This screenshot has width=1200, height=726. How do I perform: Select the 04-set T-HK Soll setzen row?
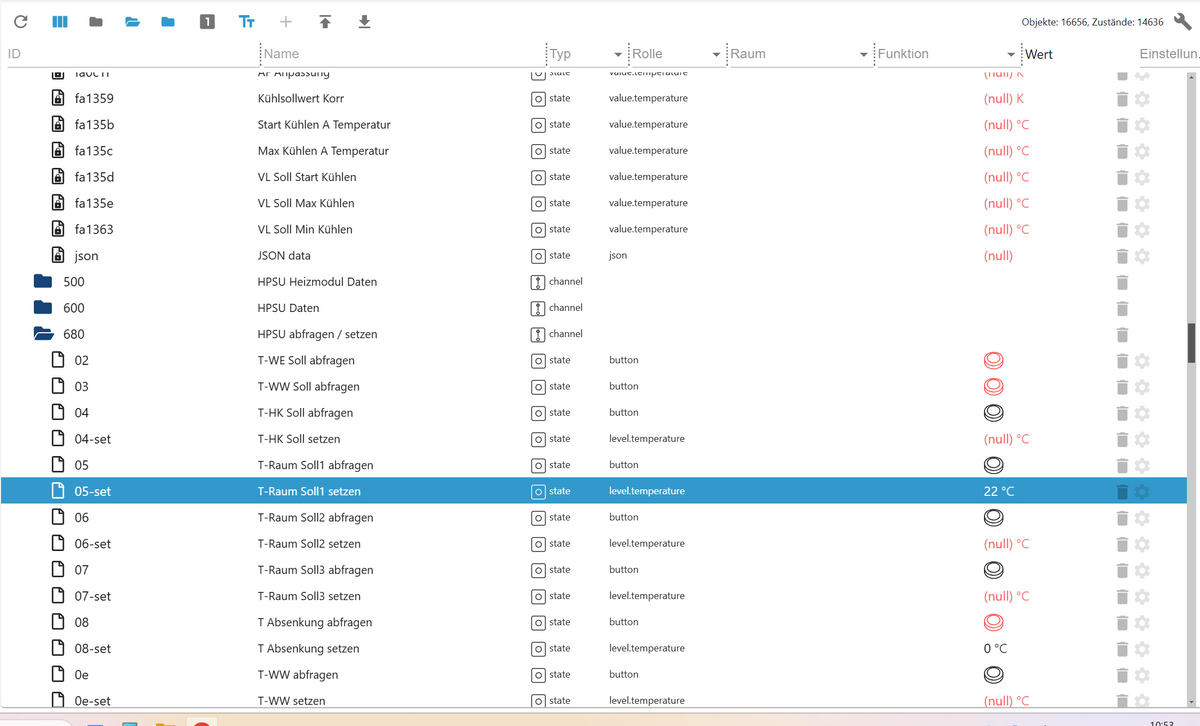click(x=300, y=439)
